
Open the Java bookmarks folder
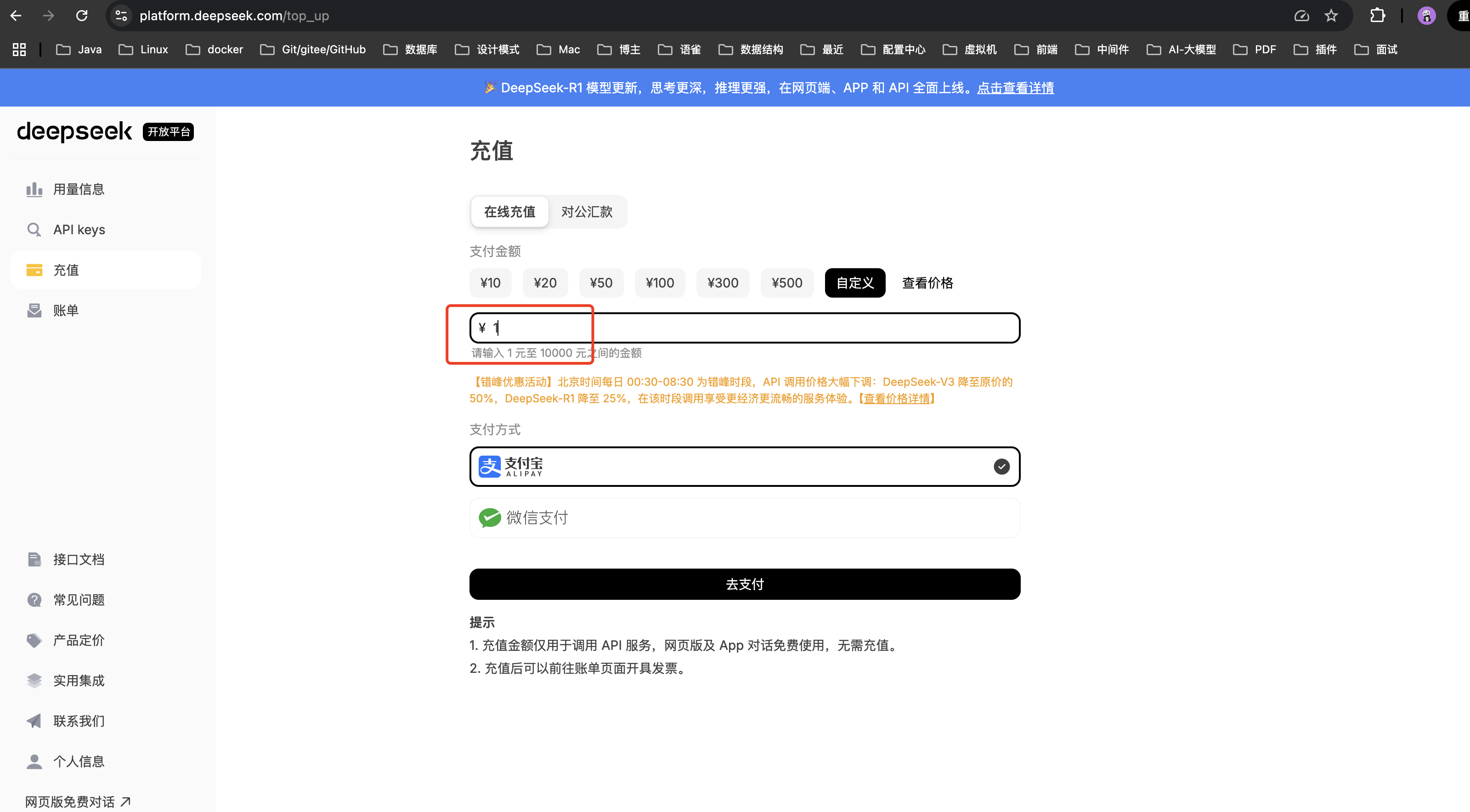click(x=90, y=50)
